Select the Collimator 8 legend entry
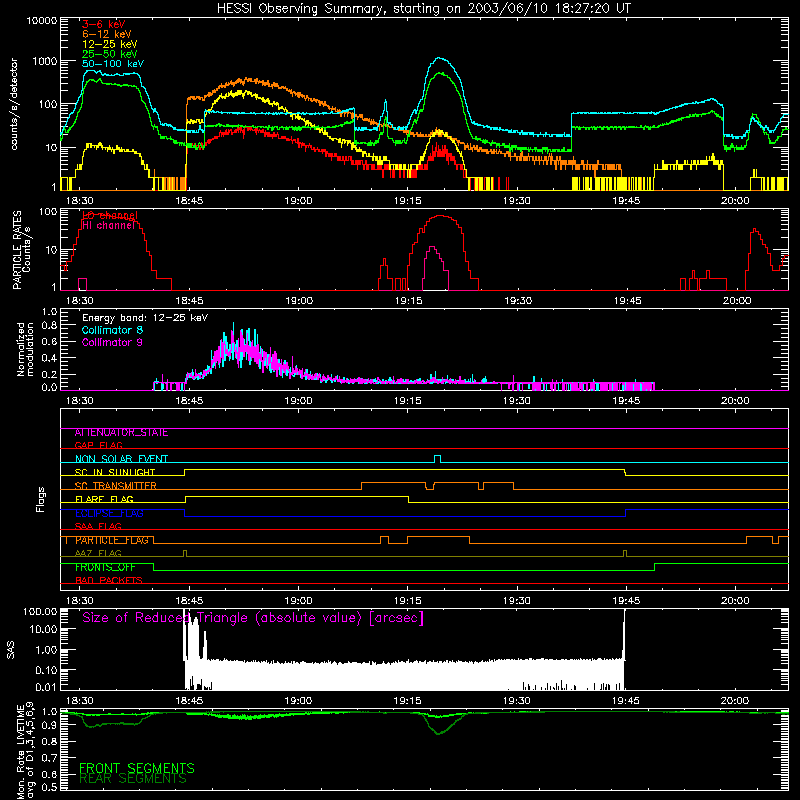This screenshot has height=800, width=800. [112, 330]
